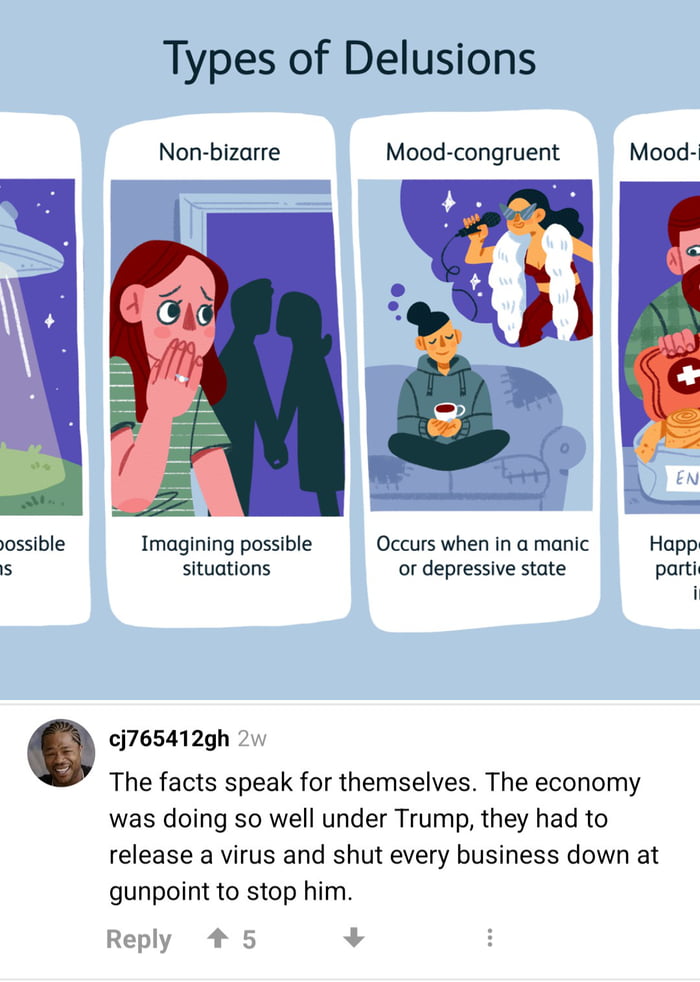Click the Types of Delusions heading
Image resolution: width=700 pixels, height=982 pixels.
(x=349, y=59)
